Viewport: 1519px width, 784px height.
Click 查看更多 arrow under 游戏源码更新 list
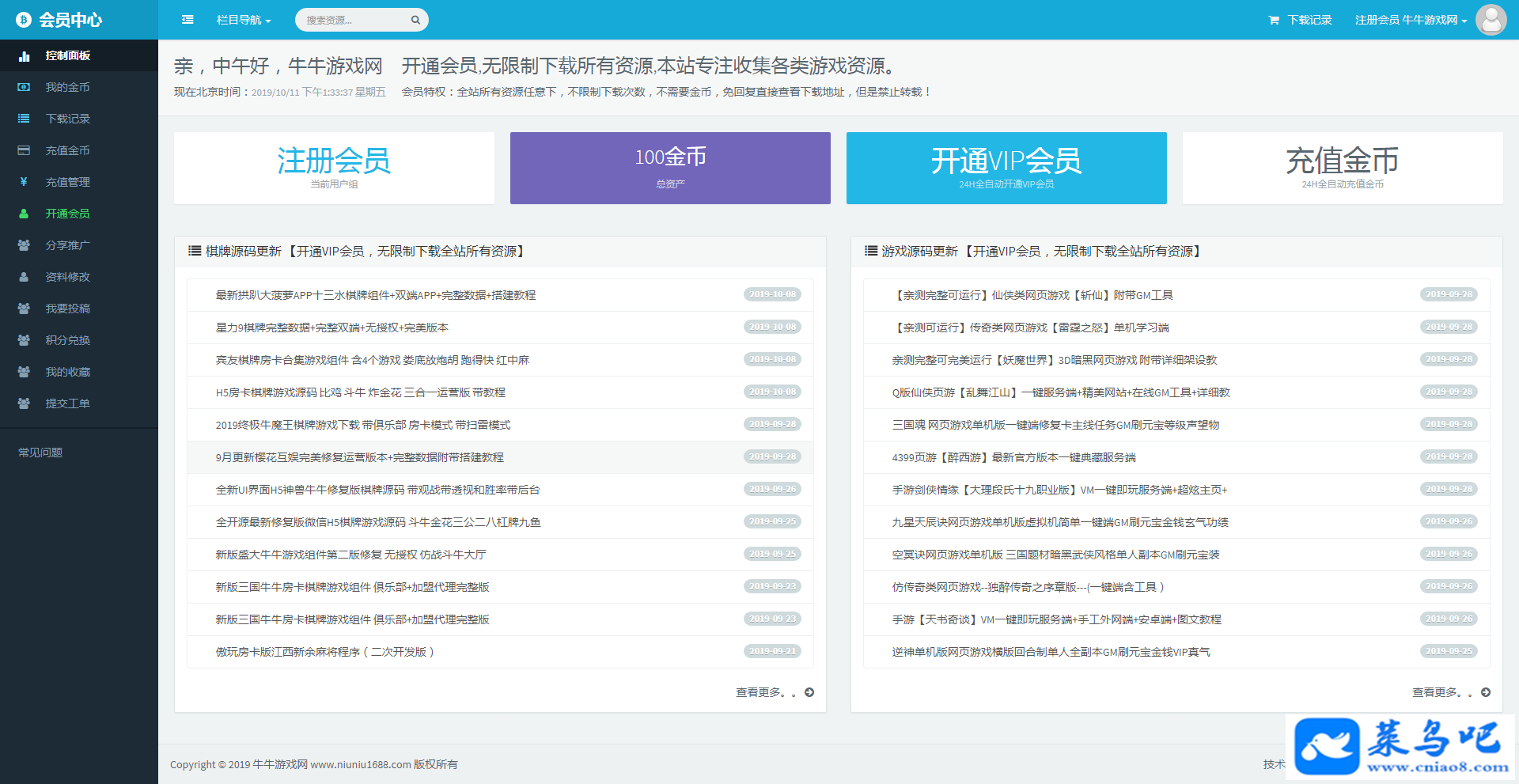pyautogui.click(x=1486, y=692)
